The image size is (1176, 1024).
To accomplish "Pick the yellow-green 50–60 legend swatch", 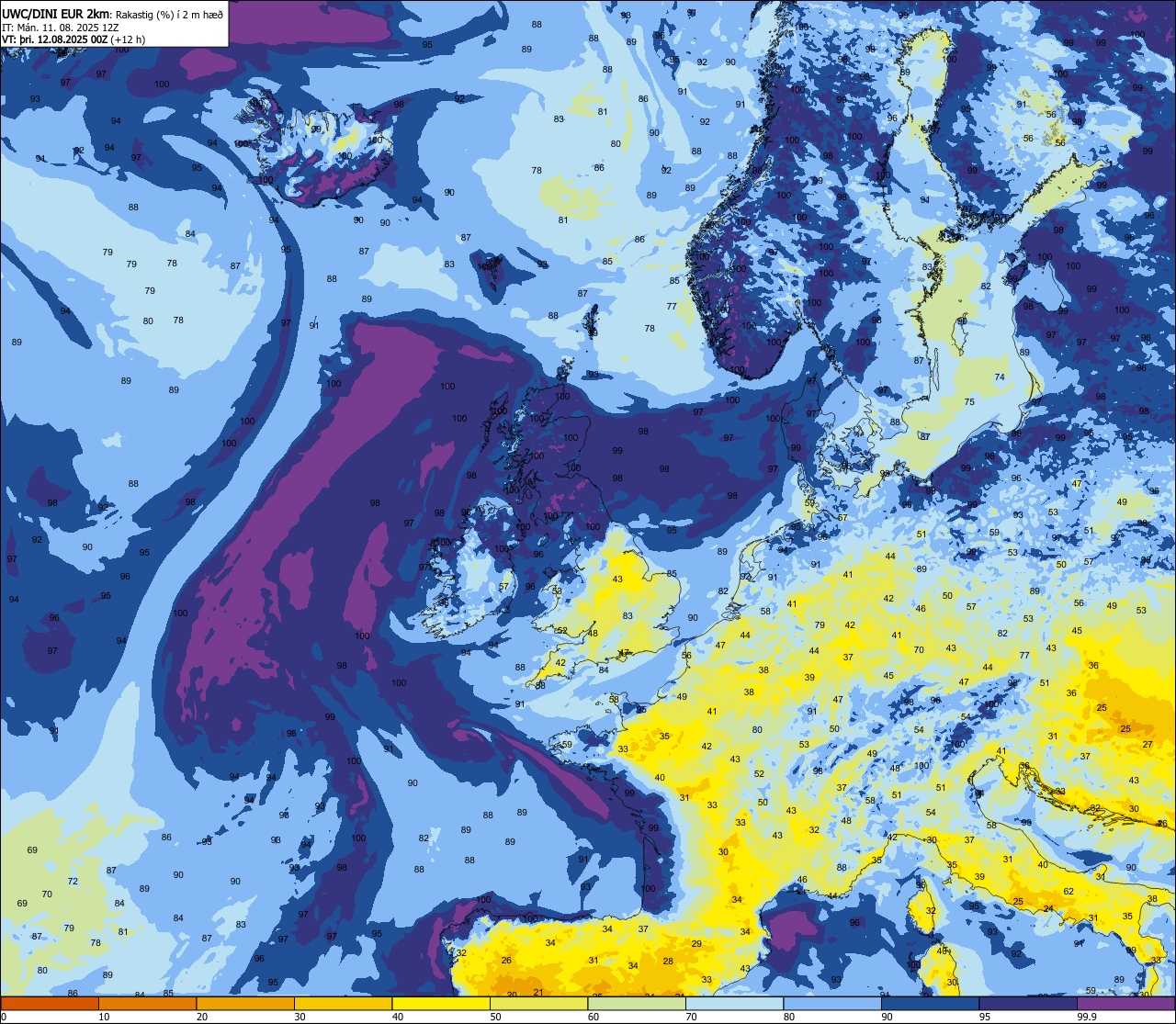I will 538,1004.
